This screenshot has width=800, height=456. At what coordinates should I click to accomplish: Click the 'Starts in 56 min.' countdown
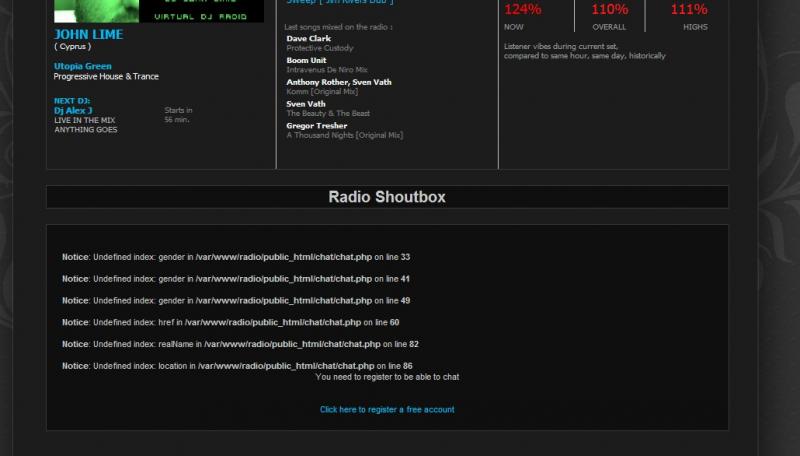pyautogui.click(x=178, y=115)
